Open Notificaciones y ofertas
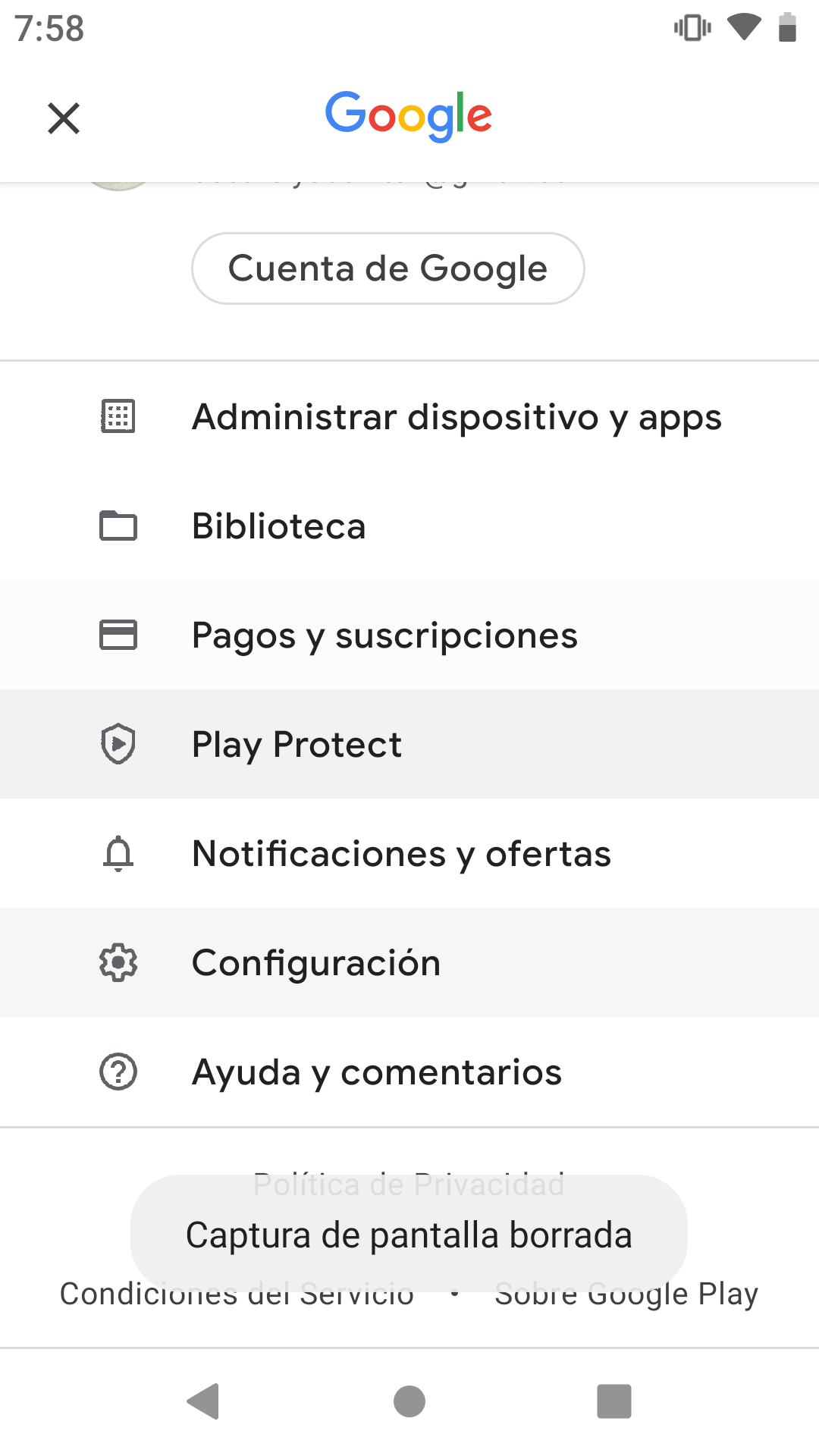Viewport: 819px width, 1456px height. coord(409,853)
